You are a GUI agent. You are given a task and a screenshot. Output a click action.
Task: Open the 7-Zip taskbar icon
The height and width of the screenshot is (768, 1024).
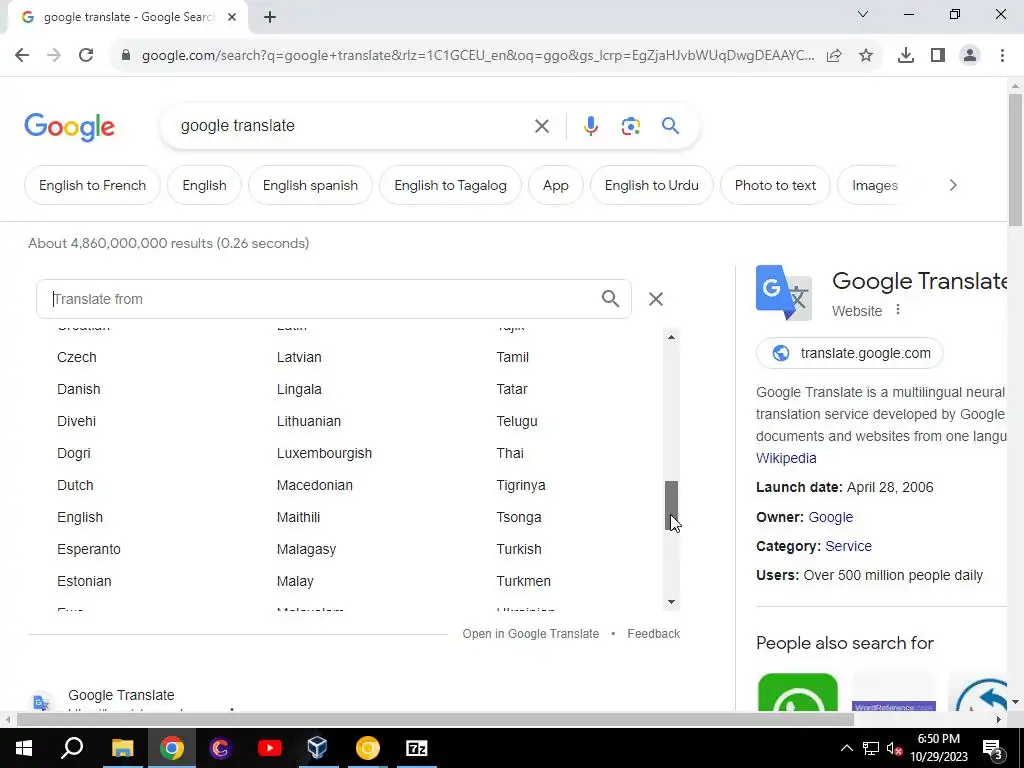click(417, 748)
